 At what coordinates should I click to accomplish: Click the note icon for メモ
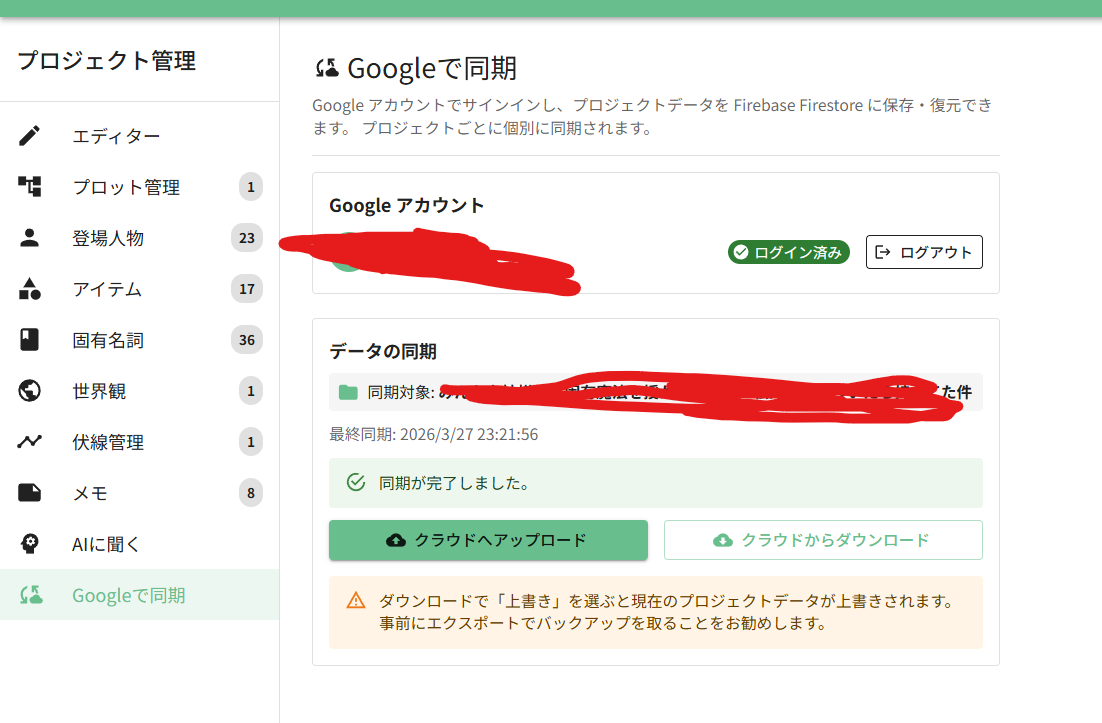[30, 493]
